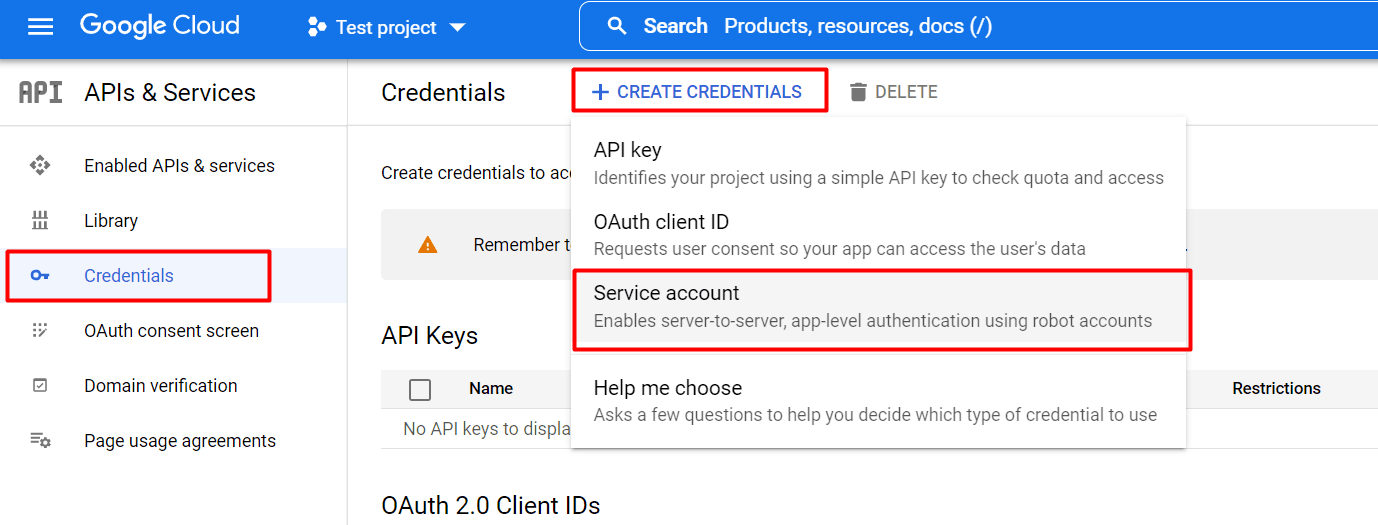
Task: Click the API Keys section heading
Action: pyautogui.click(x=430, y=336)
